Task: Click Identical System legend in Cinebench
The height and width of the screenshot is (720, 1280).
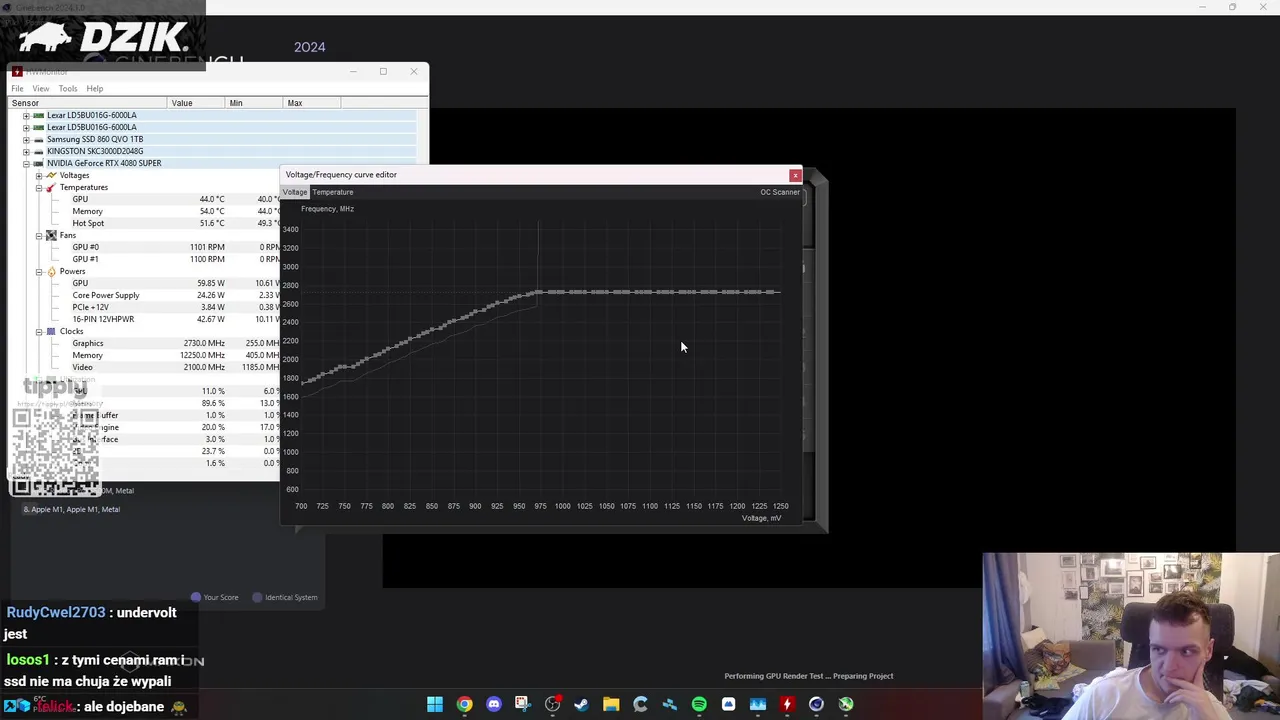Action: tap(285, 597)
